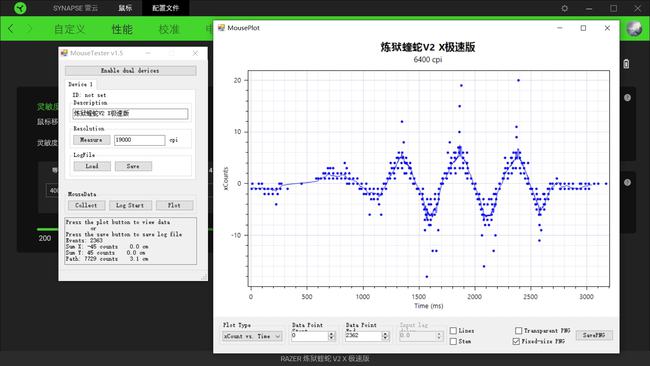Viewport: 650px width, 366px height.
Task: Click the Time (ms) axis label
Action: (429, 306)
